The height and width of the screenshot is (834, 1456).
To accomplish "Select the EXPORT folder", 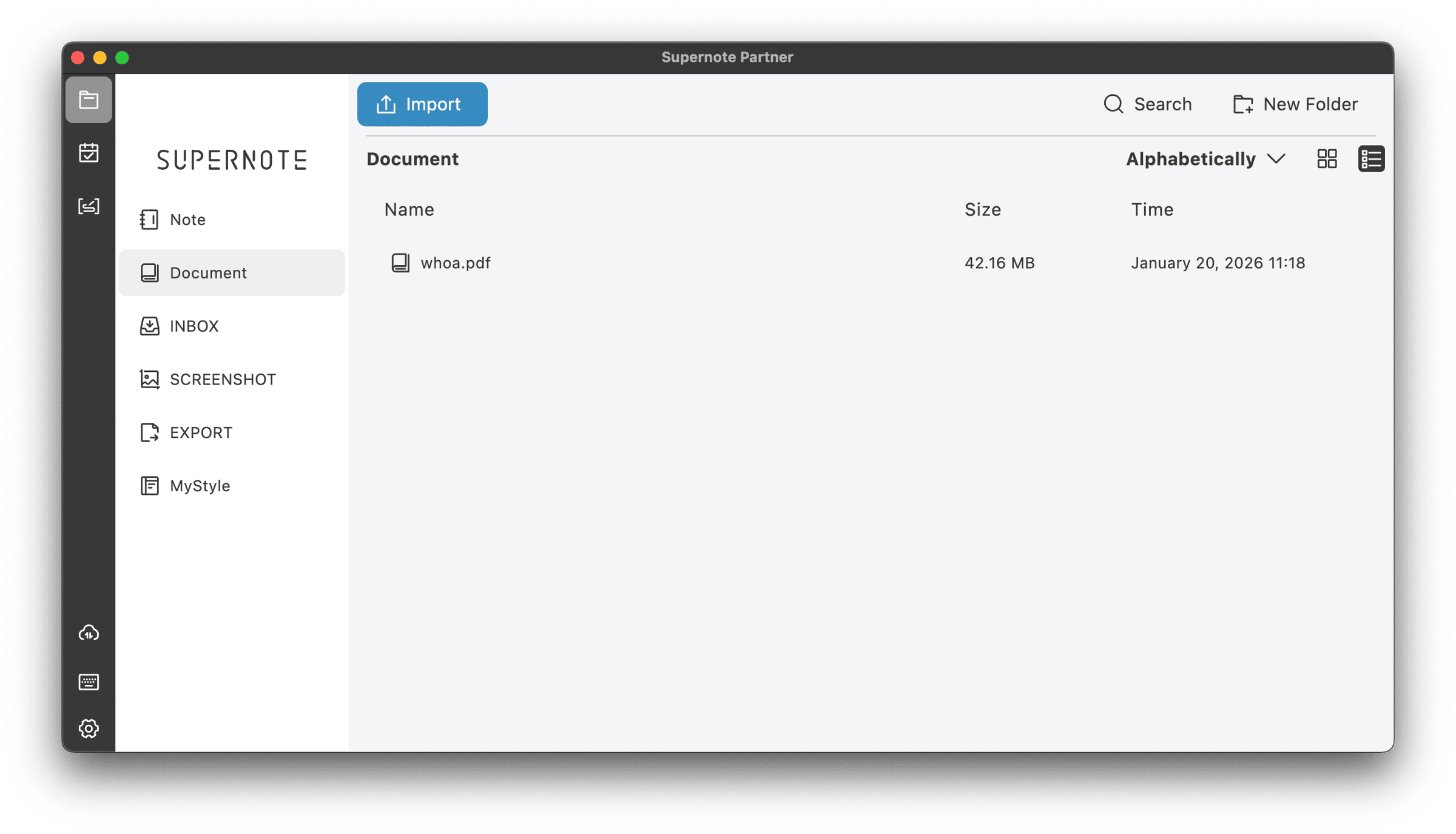I will [x=200, y=432].
